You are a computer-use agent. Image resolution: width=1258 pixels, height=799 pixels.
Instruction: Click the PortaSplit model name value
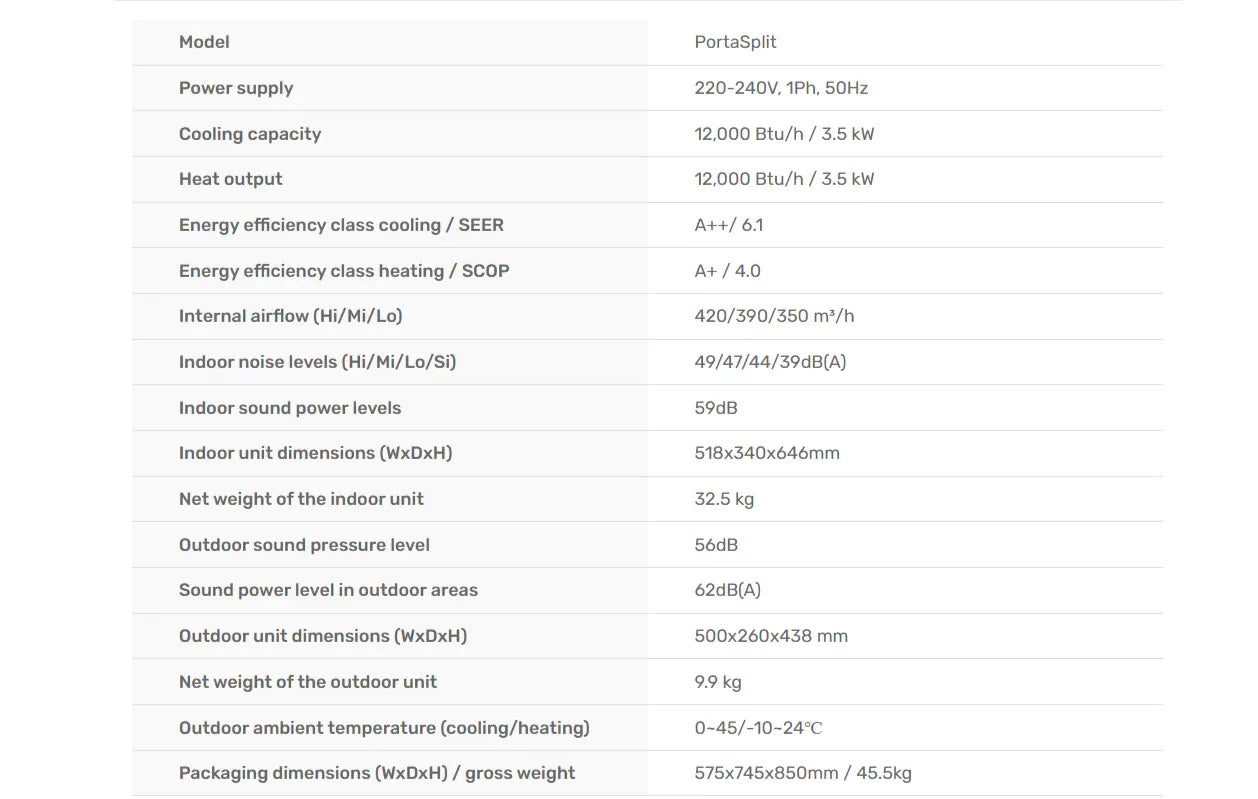pyautogui.click(x=735, y=42)
